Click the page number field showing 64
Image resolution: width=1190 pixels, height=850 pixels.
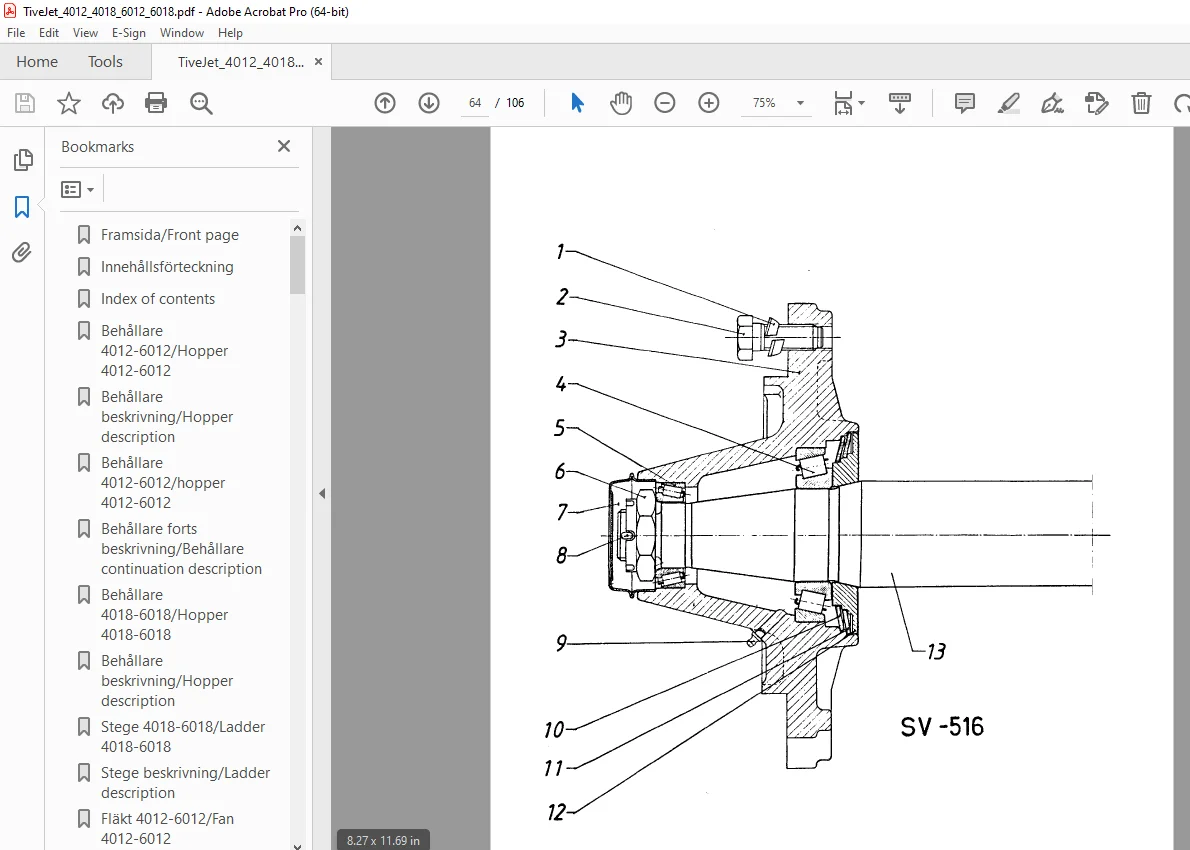[475, 103]
